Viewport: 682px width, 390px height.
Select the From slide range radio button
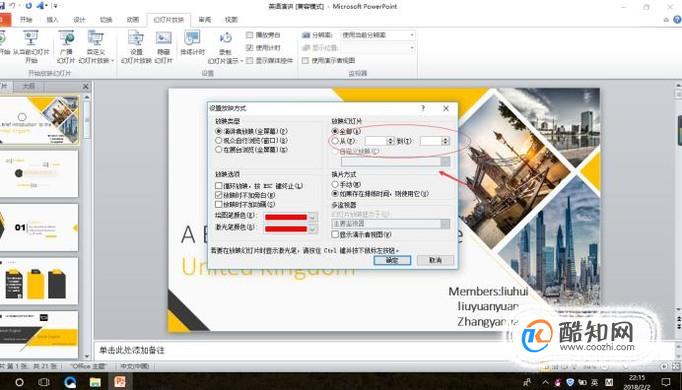[x=335, y=141]
